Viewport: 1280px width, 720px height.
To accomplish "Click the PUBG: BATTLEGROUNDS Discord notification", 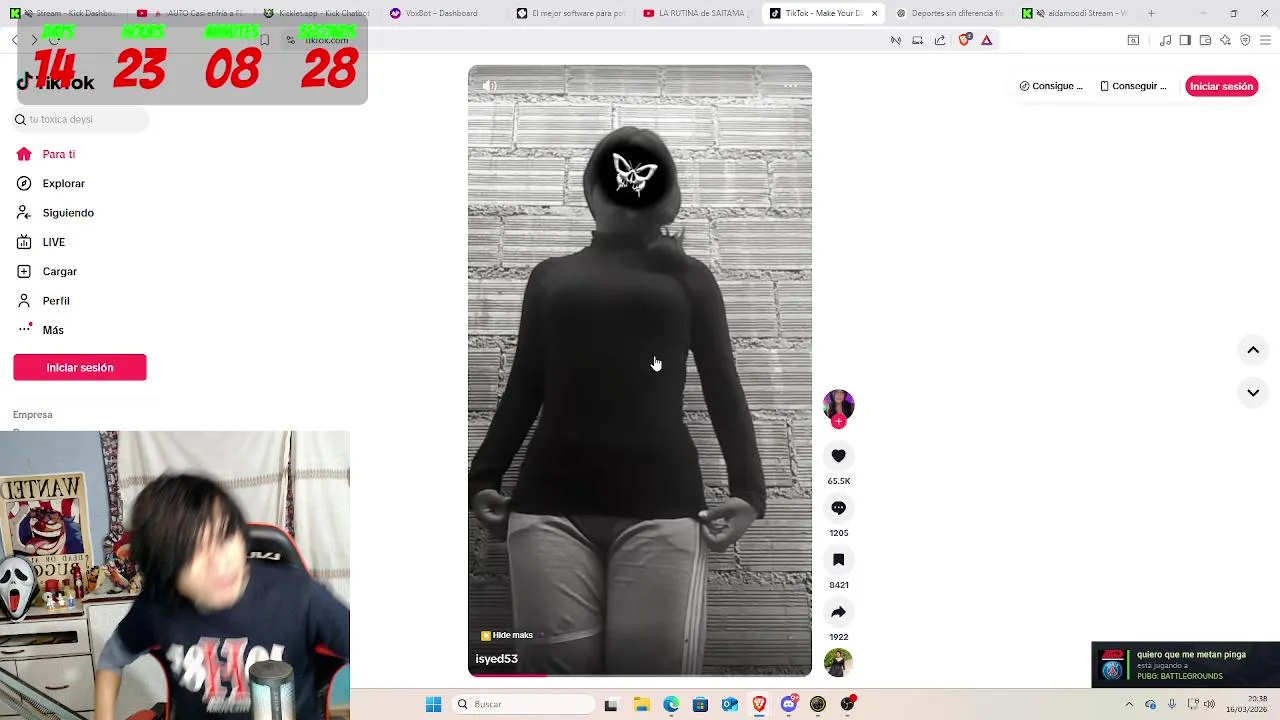I will tap(1185, 665).
